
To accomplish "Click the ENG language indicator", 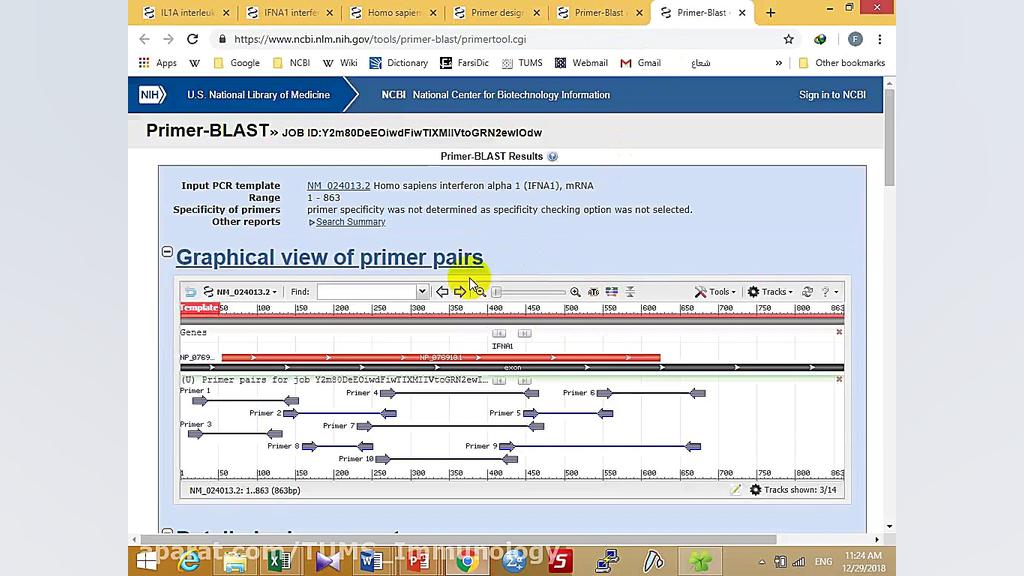I will (x=824, y=562).
